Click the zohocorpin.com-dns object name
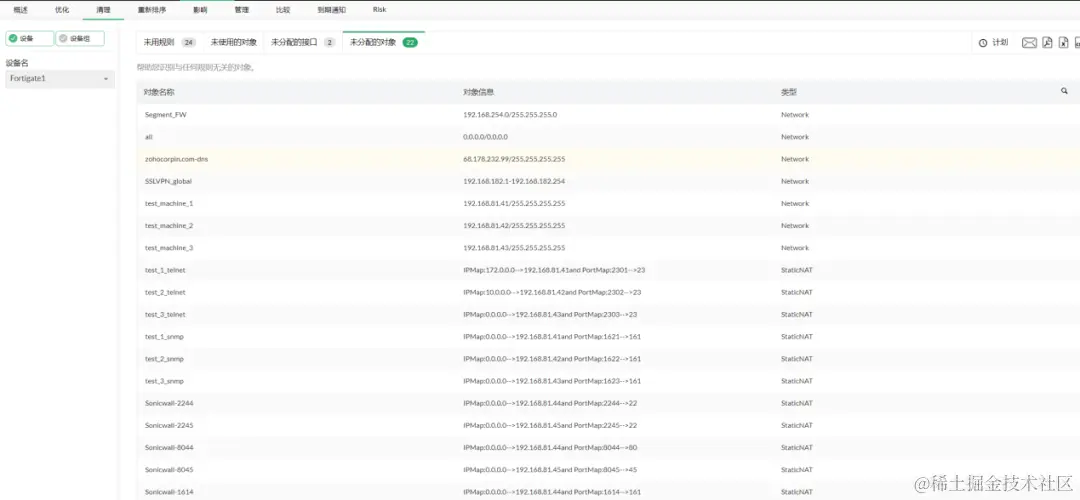Image resolution: width=1080 pixels, height=500 pixels. point(176,159)
